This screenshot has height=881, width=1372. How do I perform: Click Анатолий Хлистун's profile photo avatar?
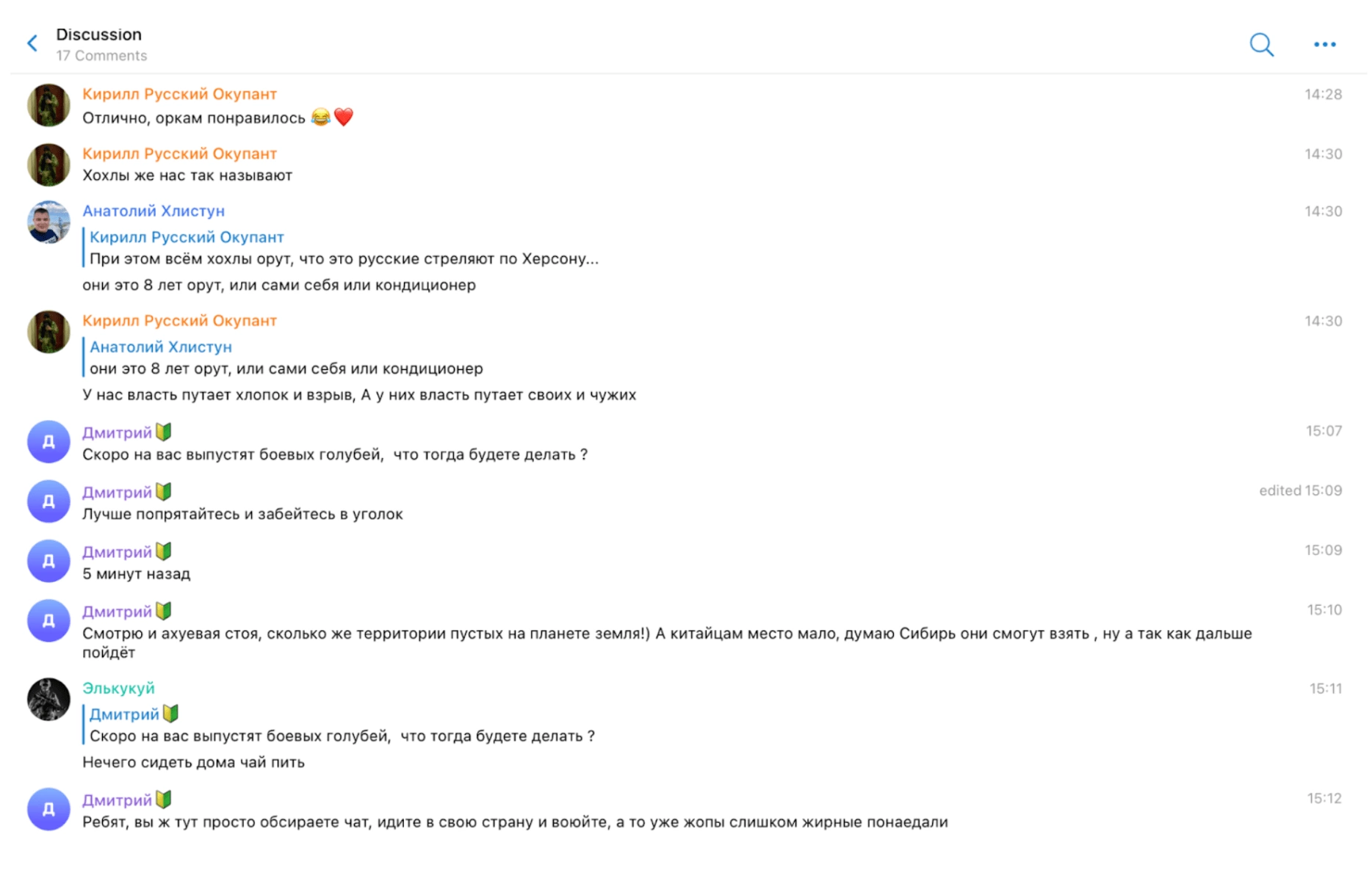point(48,222)
